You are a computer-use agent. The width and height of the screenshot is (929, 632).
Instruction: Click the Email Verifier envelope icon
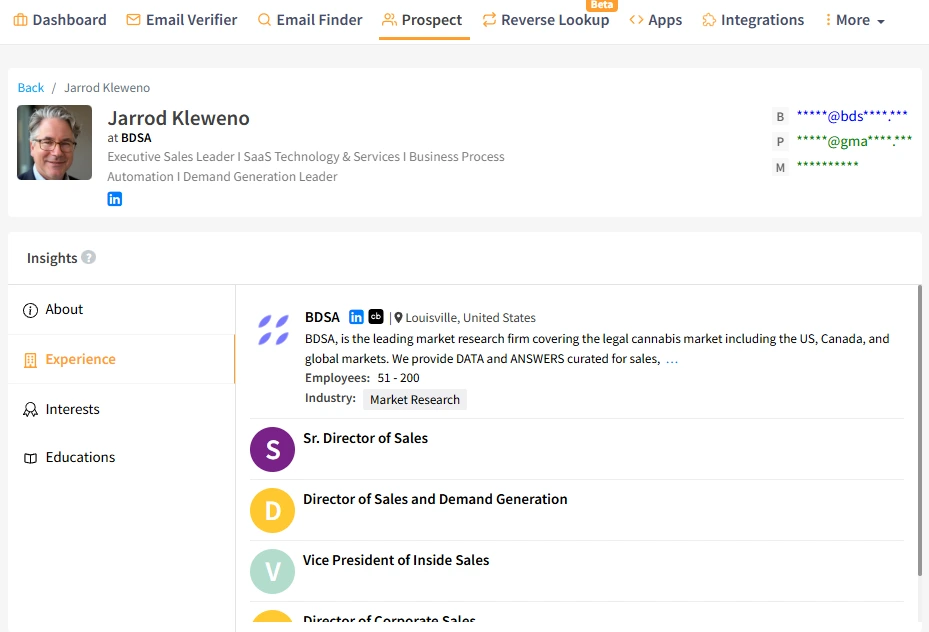coord(133,20)
